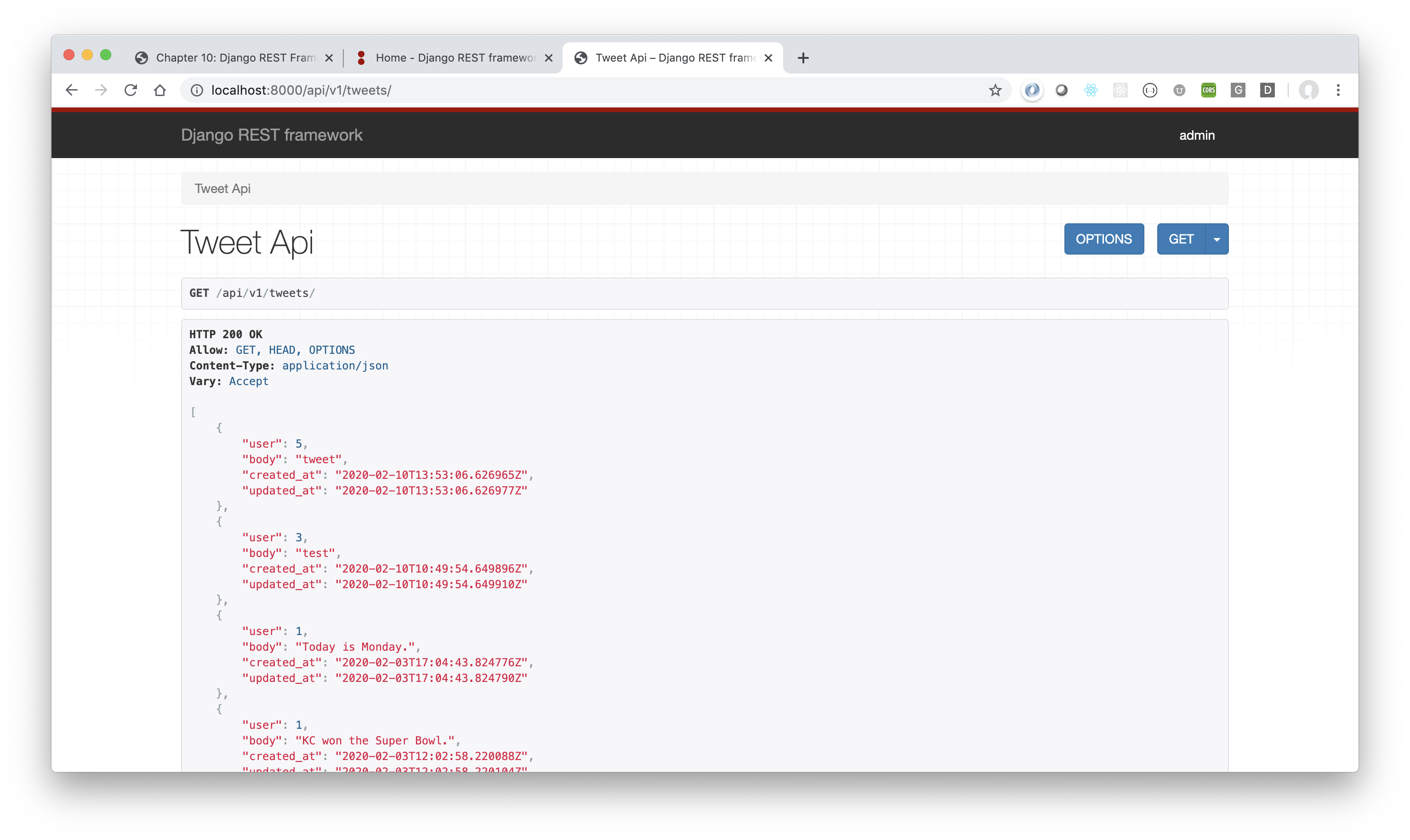Click the HTTP 200 OK status text
This screenshot has height=840, width=1410.
[x=226, y=334]
